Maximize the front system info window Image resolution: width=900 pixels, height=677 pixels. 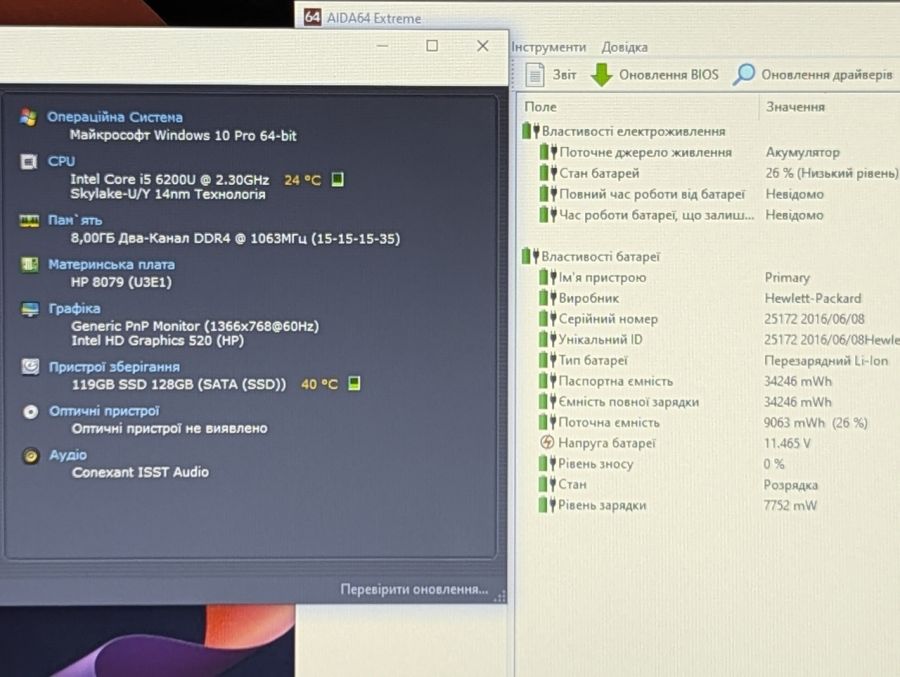point(432,46)
